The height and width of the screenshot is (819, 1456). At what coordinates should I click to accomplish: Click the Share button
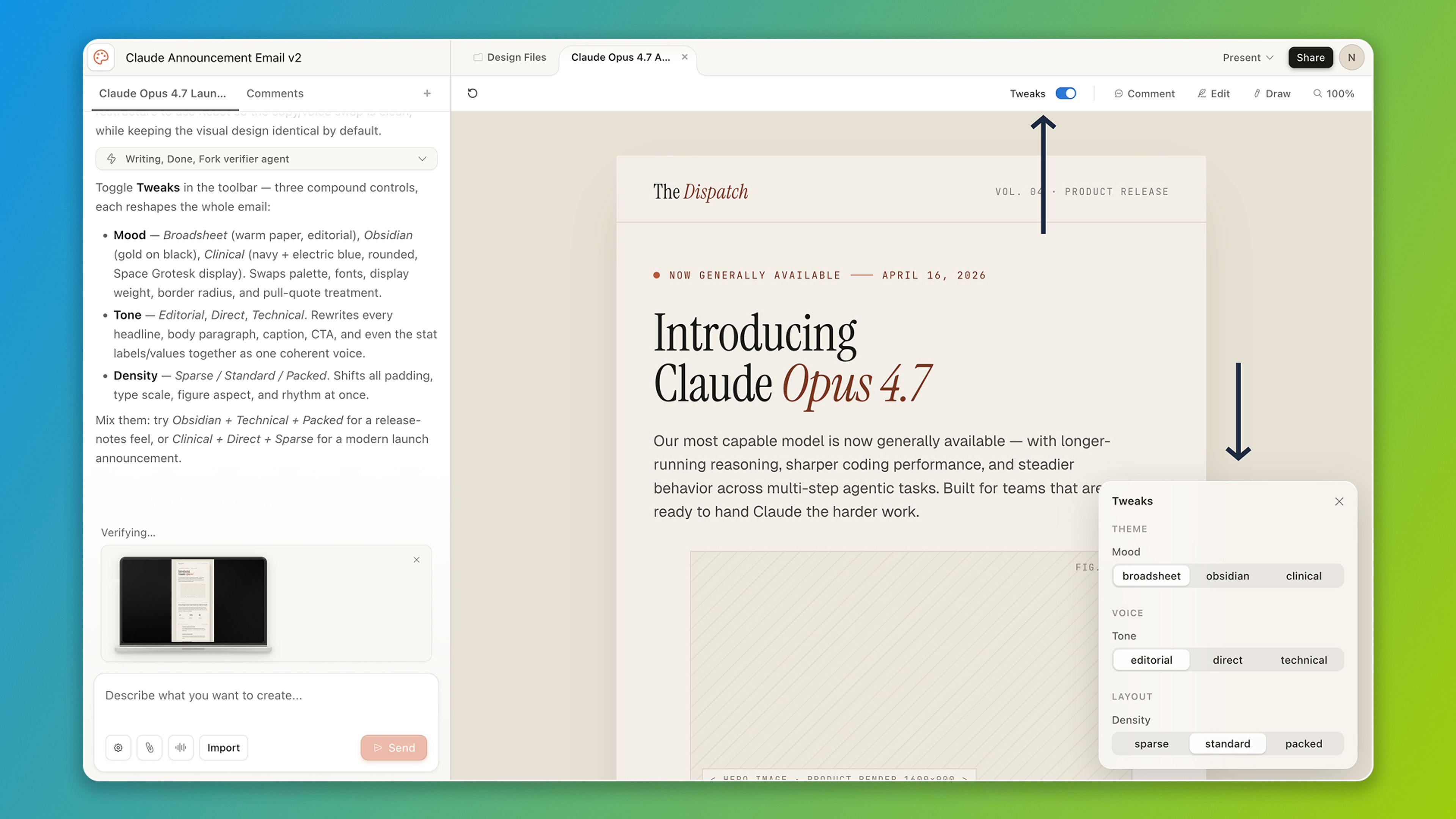click(1310, 58)
